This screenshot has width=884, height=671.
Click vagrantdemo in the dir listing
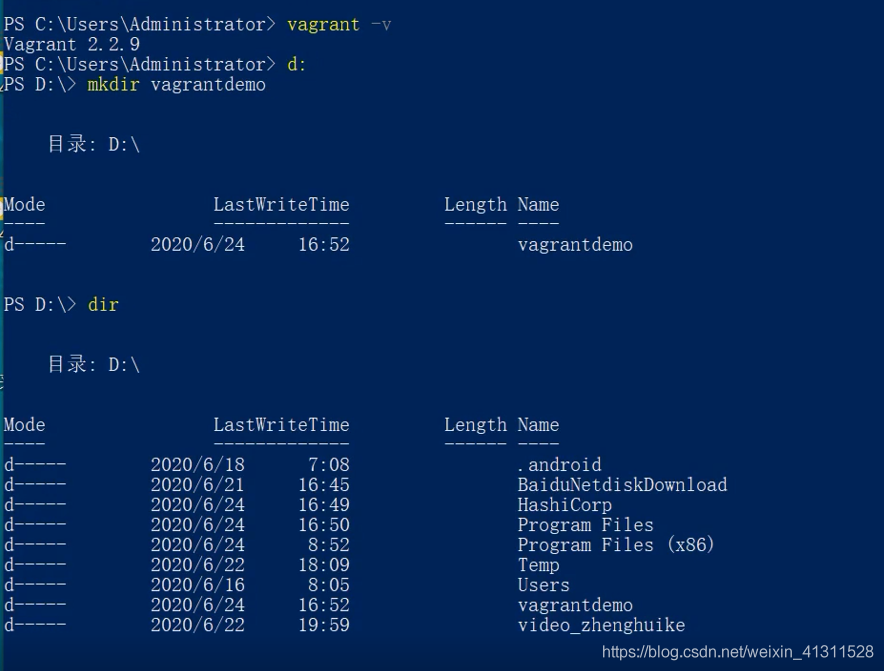[575, 605]
